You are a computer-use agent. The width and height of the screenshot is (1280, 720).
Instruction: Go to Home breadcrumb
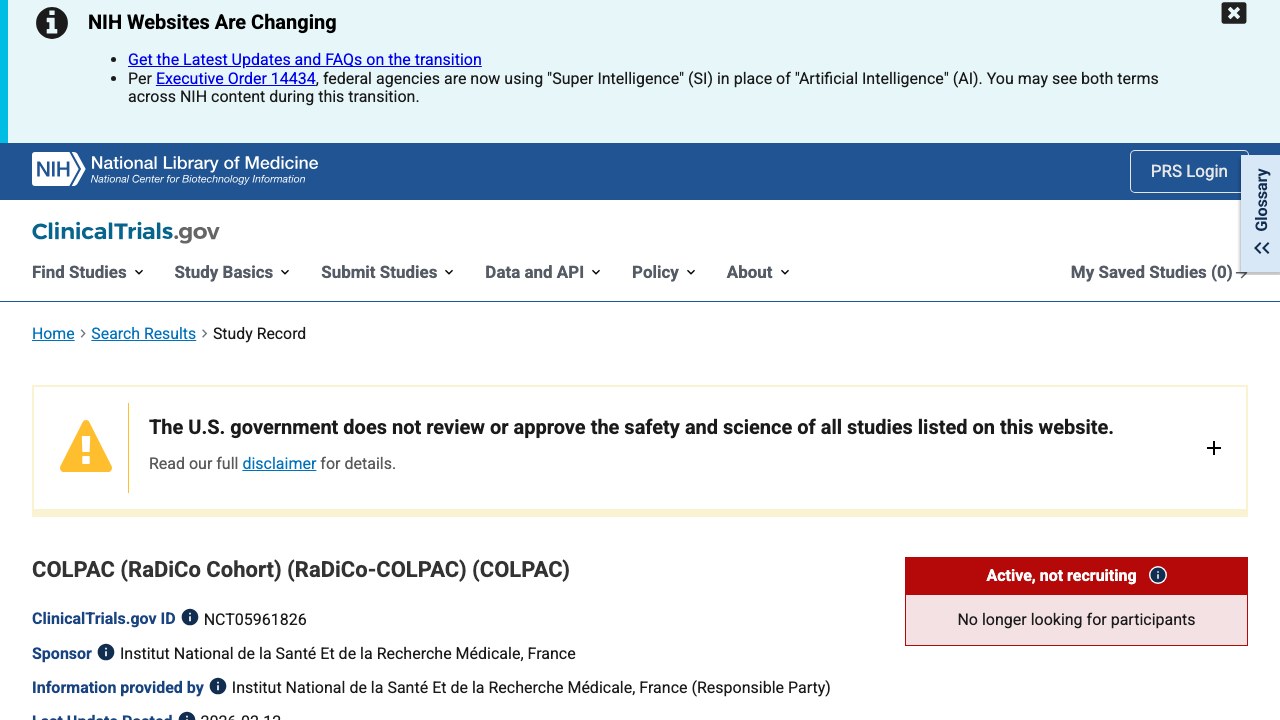[53, 334]
